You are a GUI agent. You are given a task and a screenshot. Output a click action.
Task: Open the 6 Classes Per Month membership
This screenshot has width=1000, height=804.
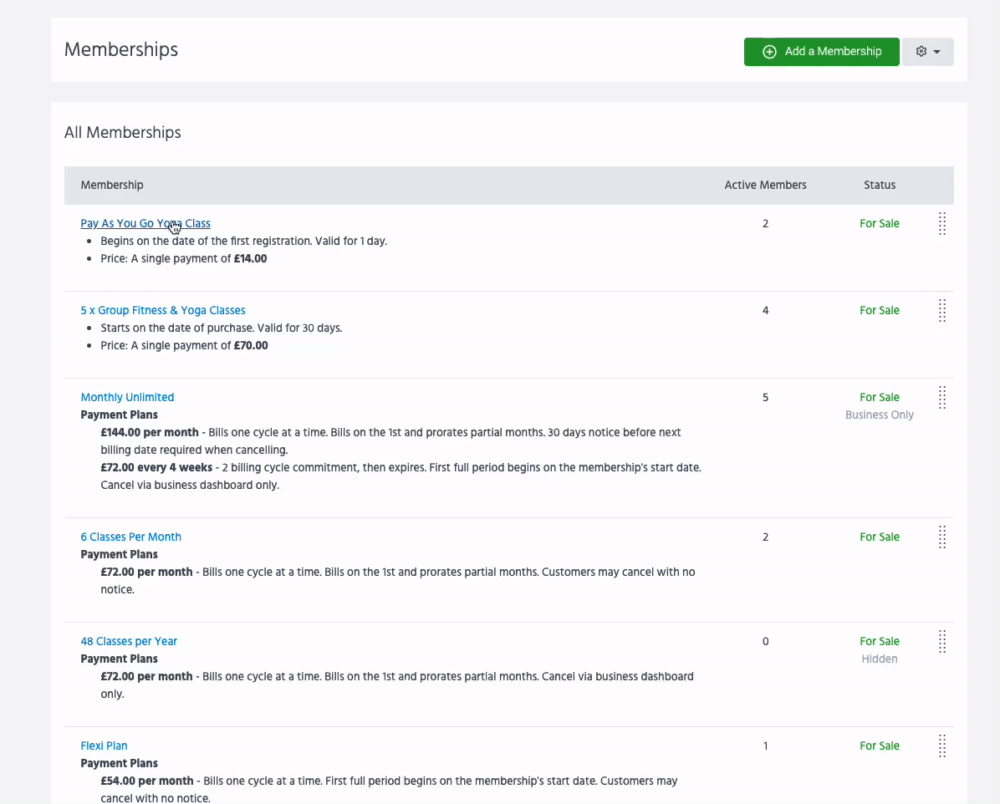tap(131, 537)
